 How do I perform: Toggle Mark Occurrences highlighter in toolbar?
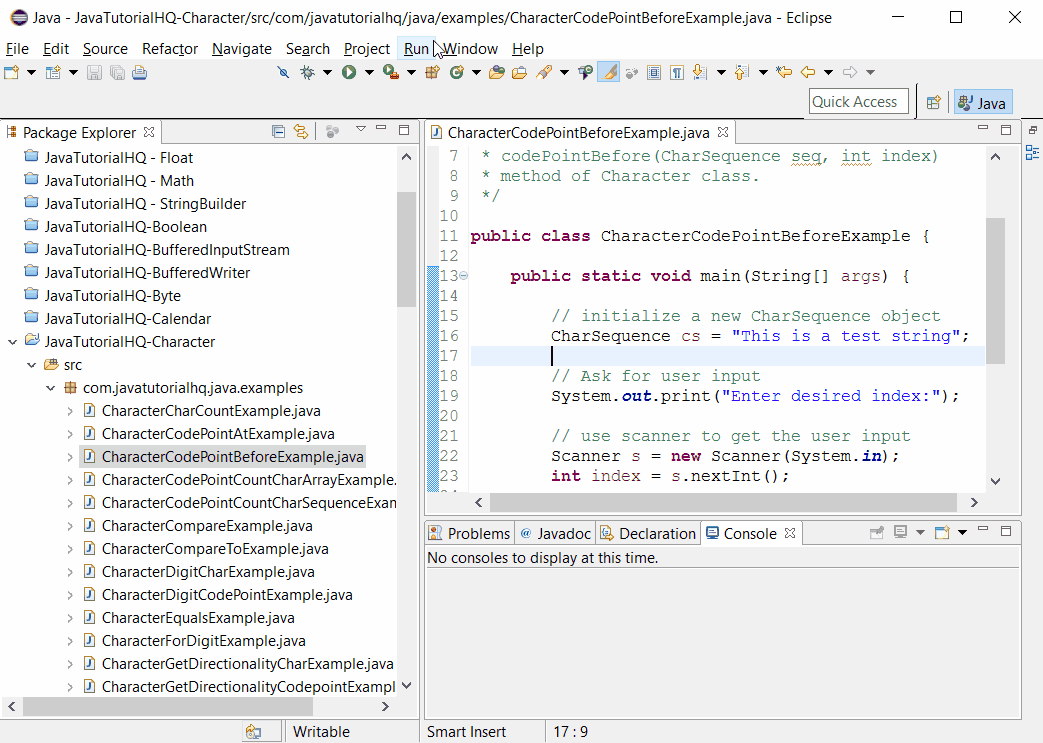click(608, 71)
